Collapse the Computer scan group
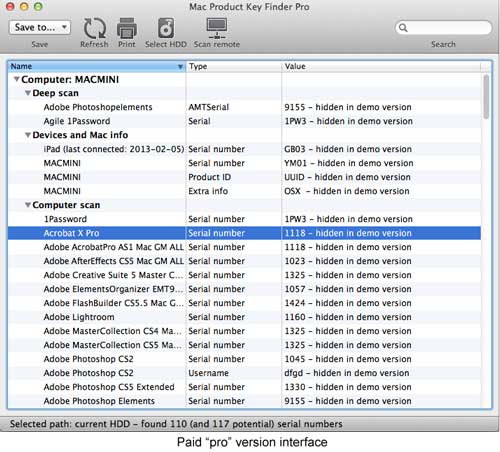This screenshot has height=452, width=500. [x=28, y=205]
